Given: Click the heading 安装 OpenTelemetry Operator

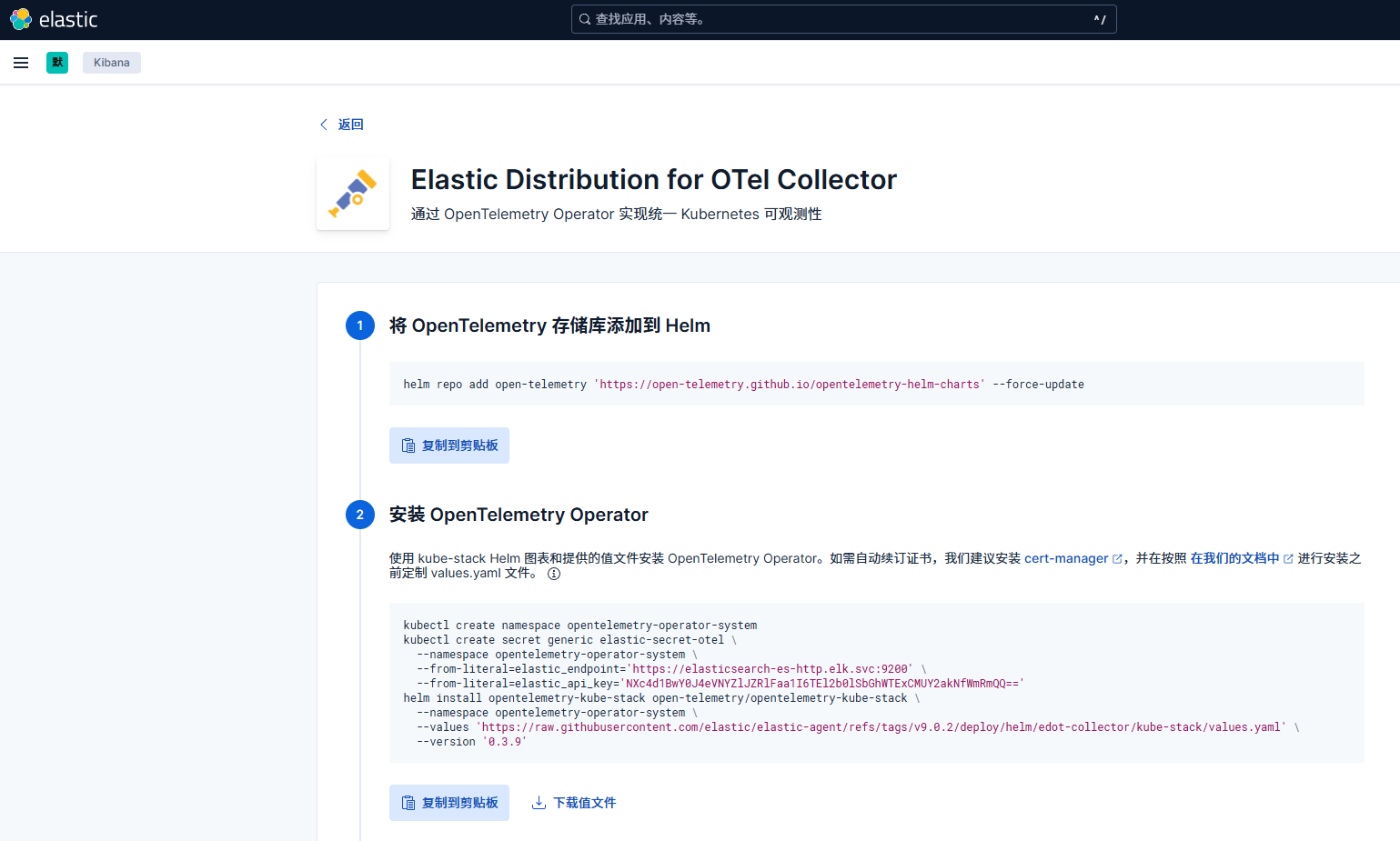Looking at the screenshot, I should [x=519, y=515].
